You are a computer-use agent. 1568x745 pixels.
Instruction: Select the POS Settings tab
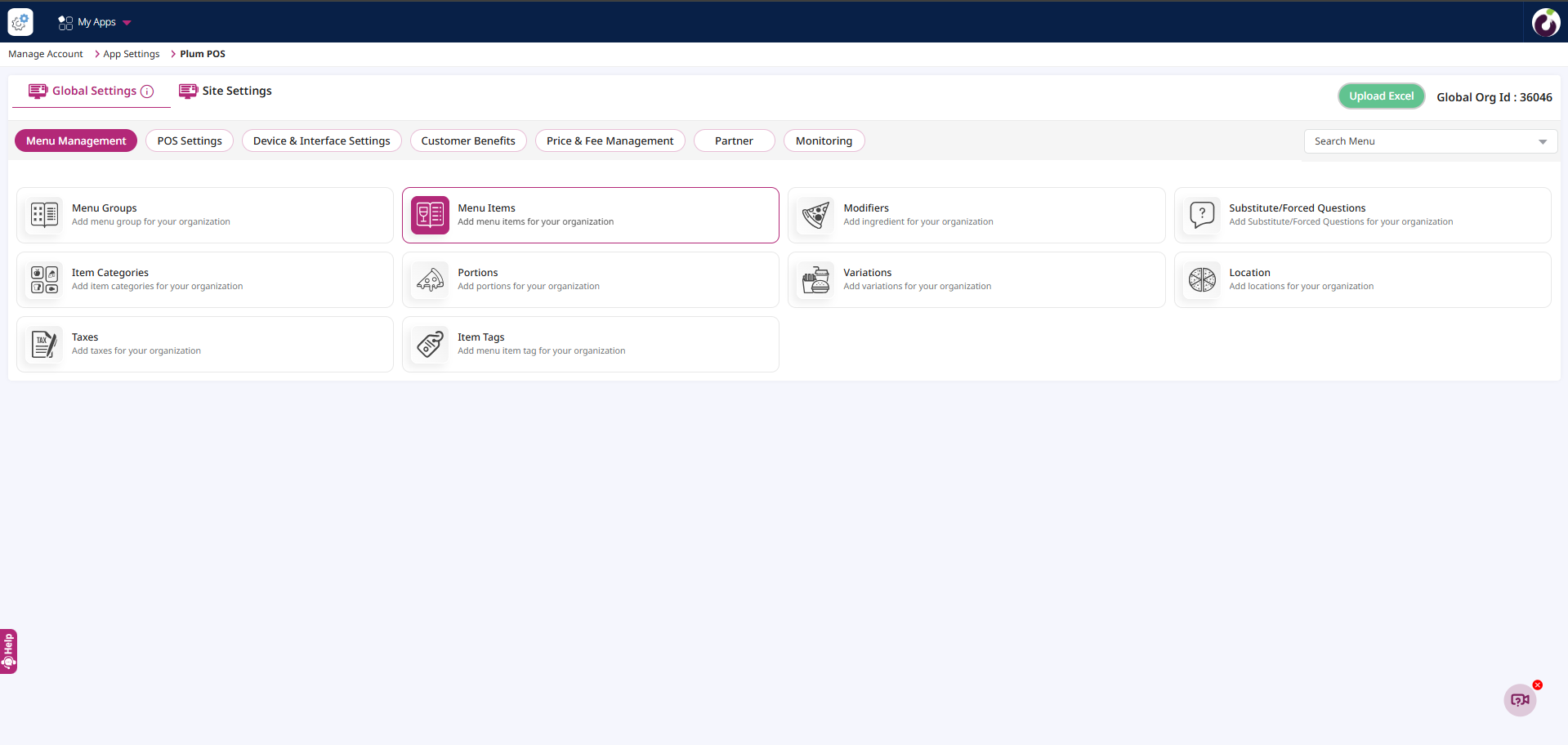click(x=190, y=141)
